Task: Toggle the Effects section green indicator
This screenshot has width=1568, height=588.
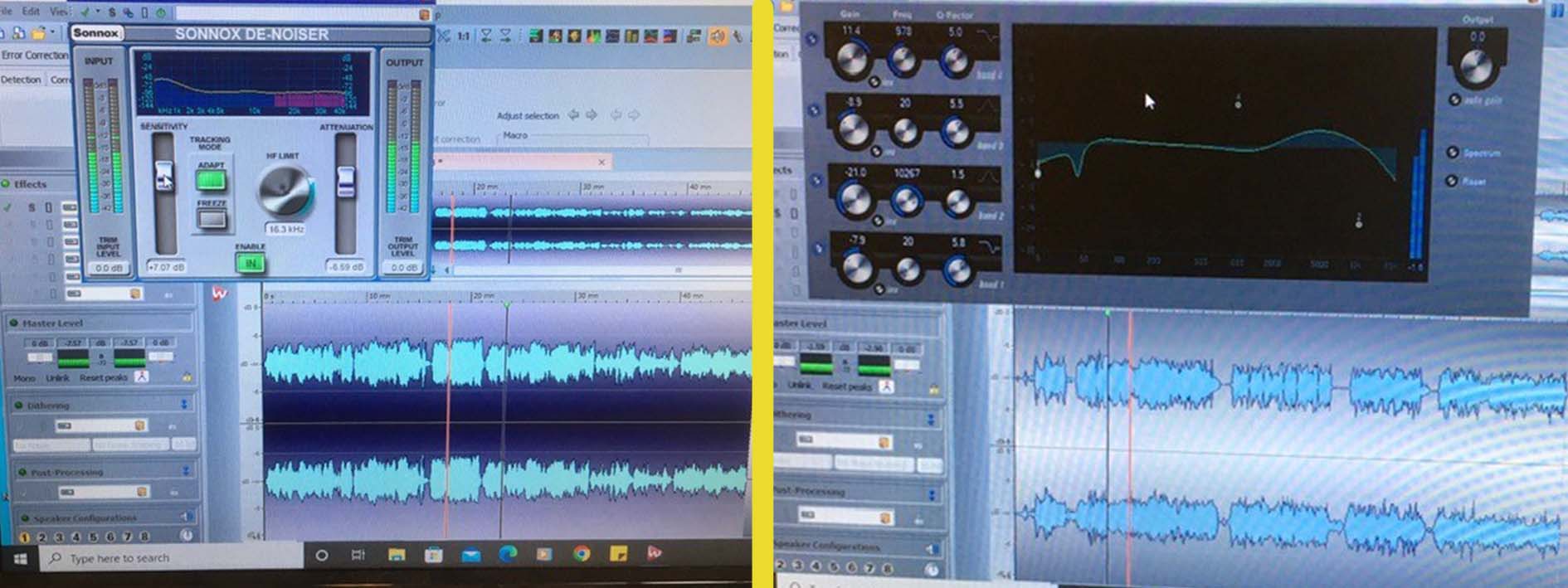Action: point(6,184)
